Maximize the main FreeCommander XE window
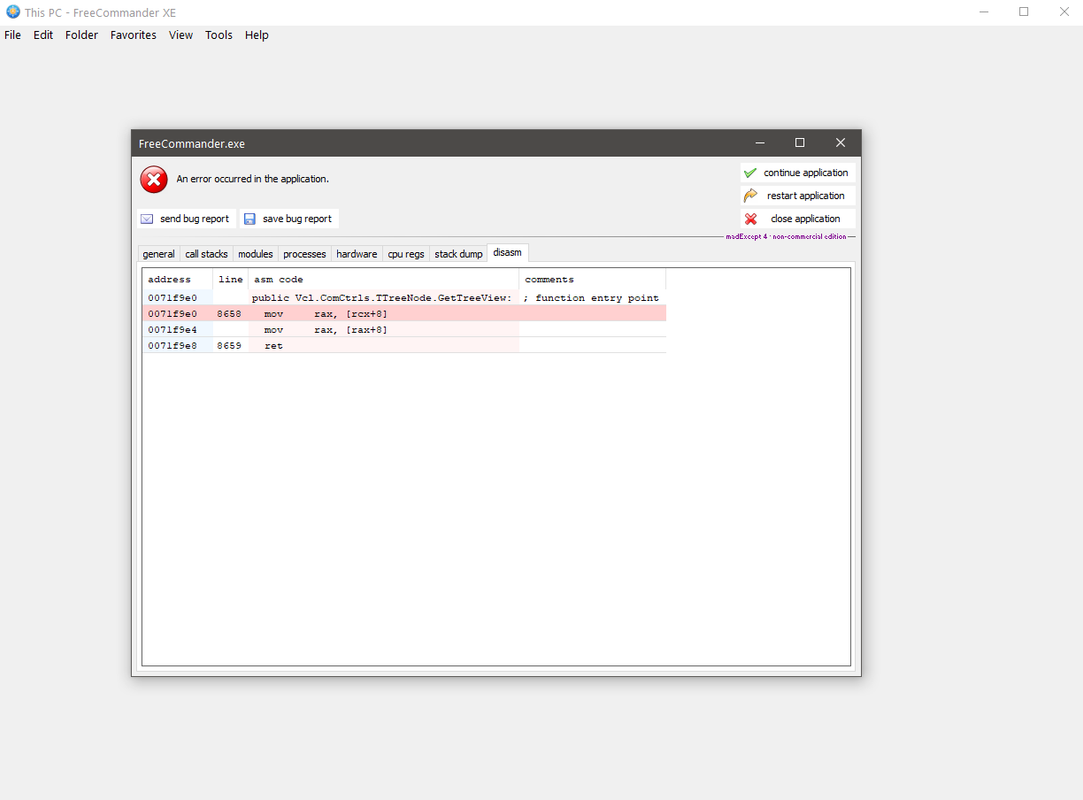 (x=1024, y=12)
